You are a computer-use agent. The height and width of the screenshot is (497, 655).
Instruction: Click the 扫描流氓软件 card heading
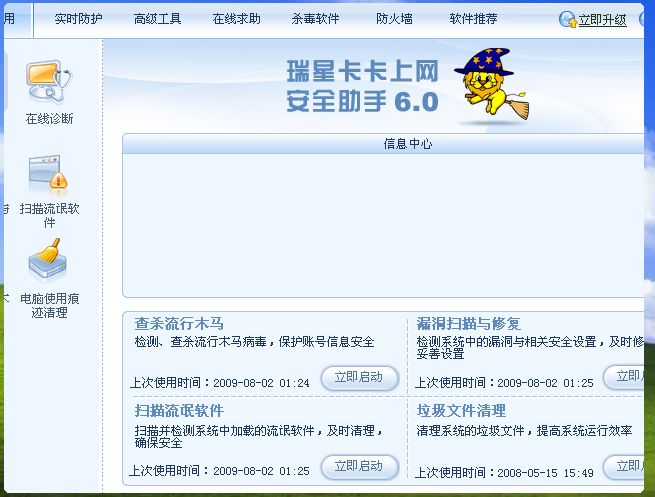[179, 411]
